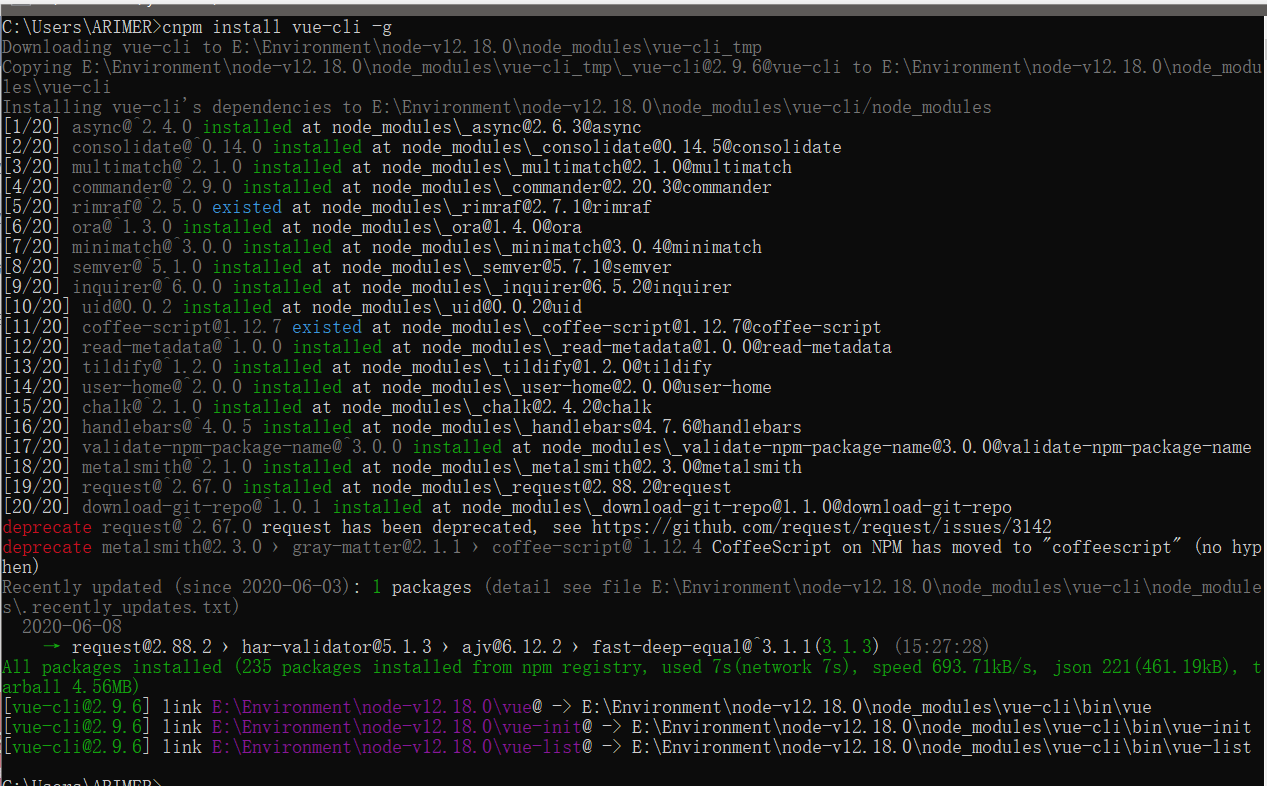Click the 'fast-deep-equal@^3.1.1' dependency text
The image size is (1267, 786).
pos(702,647)
